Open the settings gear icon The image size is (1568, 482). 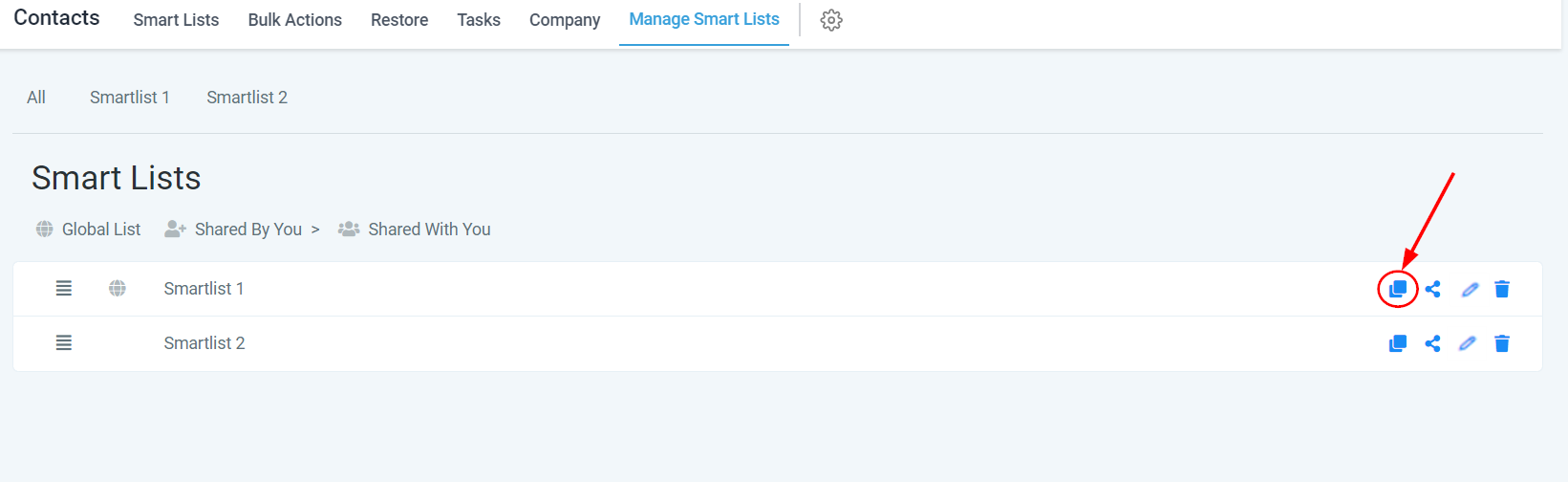pos(831,20)
